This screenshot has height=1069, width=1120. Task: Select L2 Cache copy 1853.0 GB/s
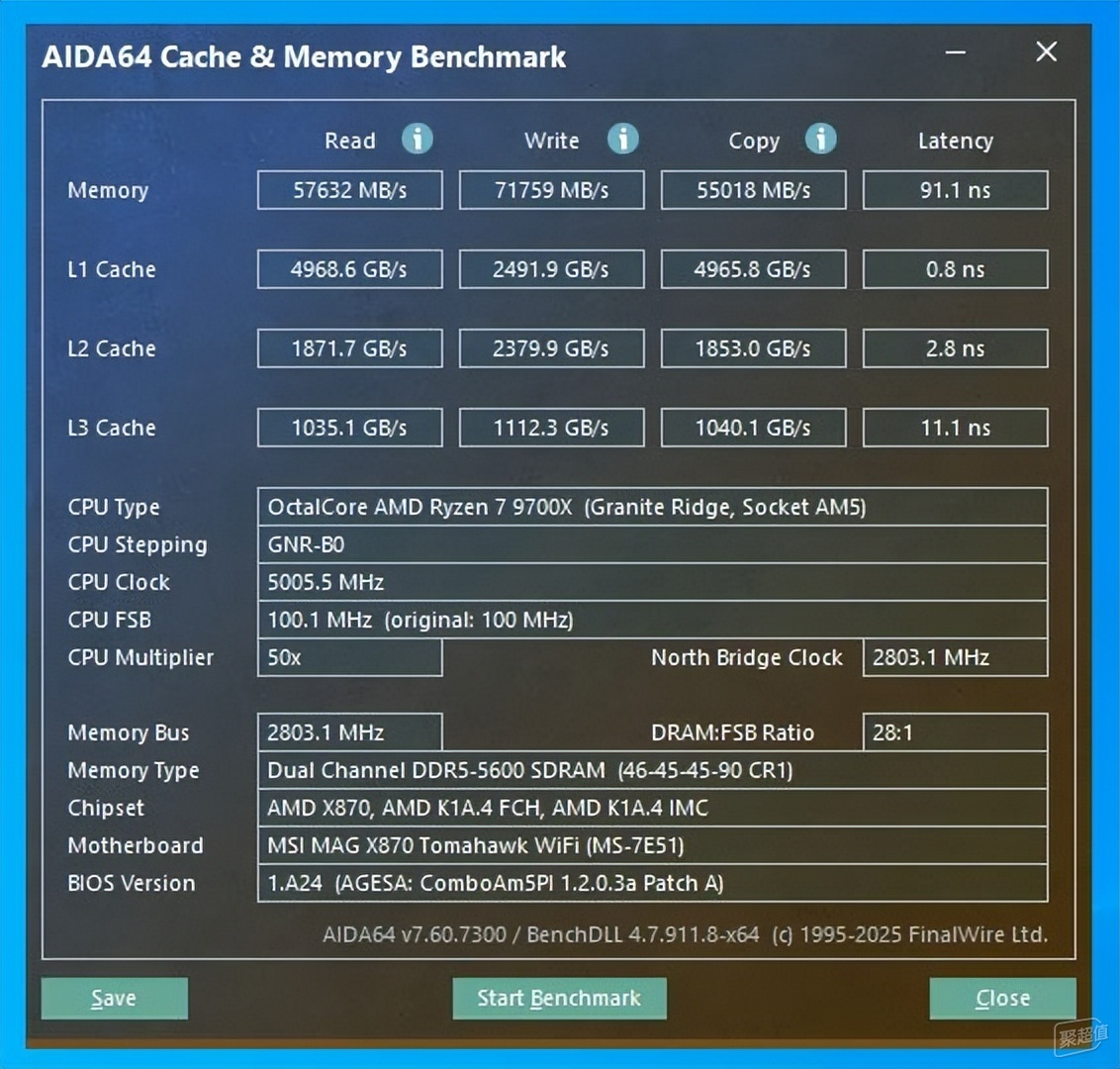[x=754, y=348]
